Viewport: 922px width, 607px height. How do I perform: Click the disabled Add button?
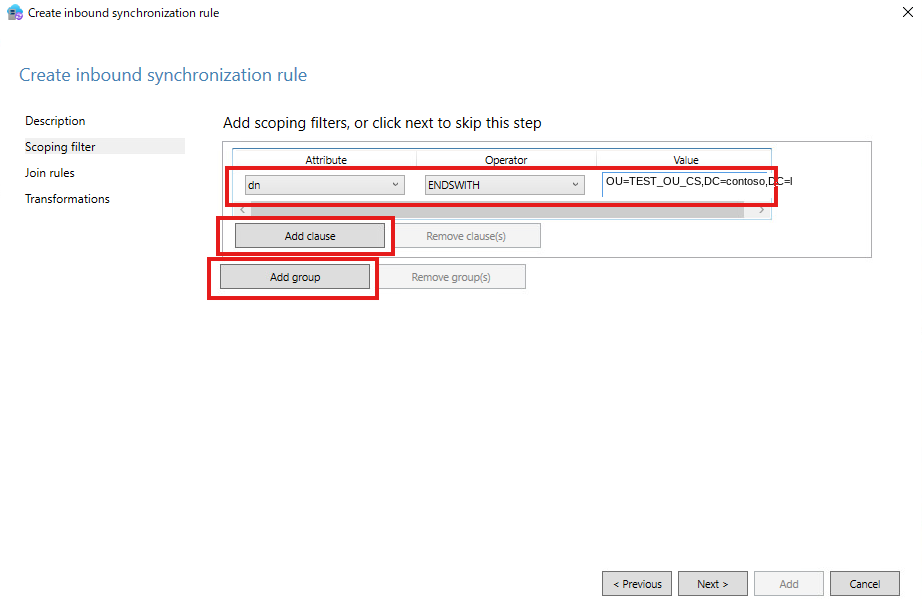pyautogui.click(x=789, y=583)
